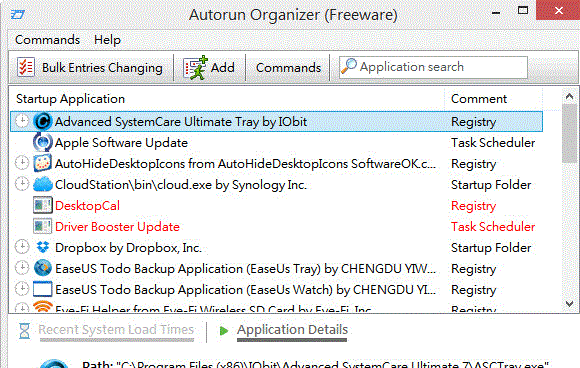Select the Apple Software Update row
The height and width of the screenshot is (368, 580).
click(x=276, y=142)
